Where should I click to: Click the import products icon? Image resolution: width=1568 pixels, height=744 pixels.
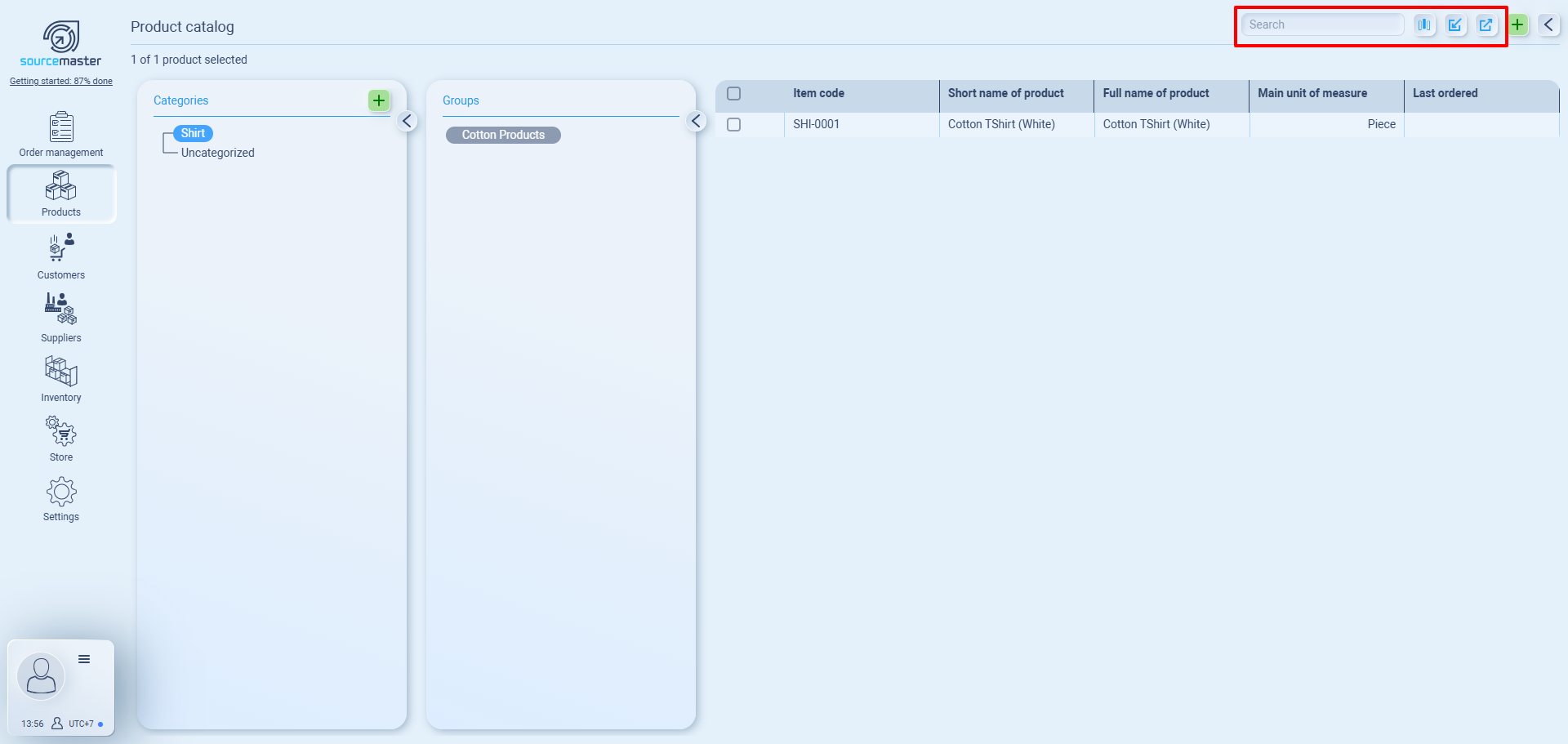click(x=1455, y=25)
